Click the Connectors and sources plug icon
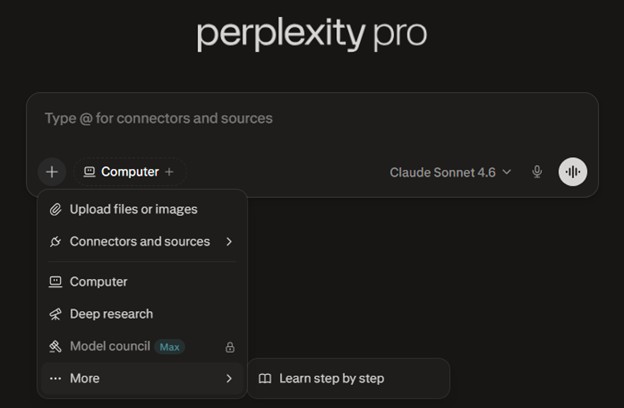624x408 pixels. (x=55, y=241)
